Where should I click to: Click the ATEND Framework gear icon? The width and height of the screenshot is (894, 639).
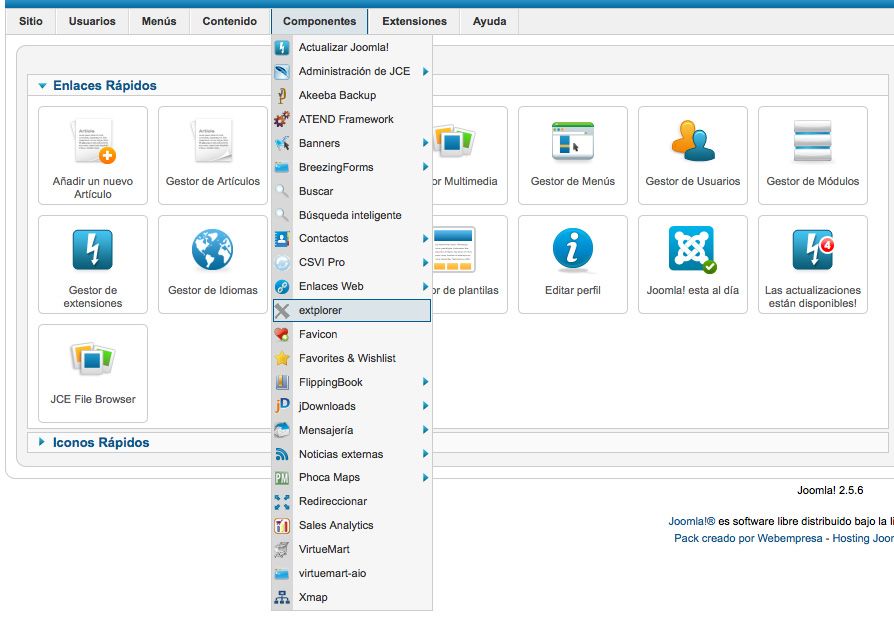[x=282, y=119]
